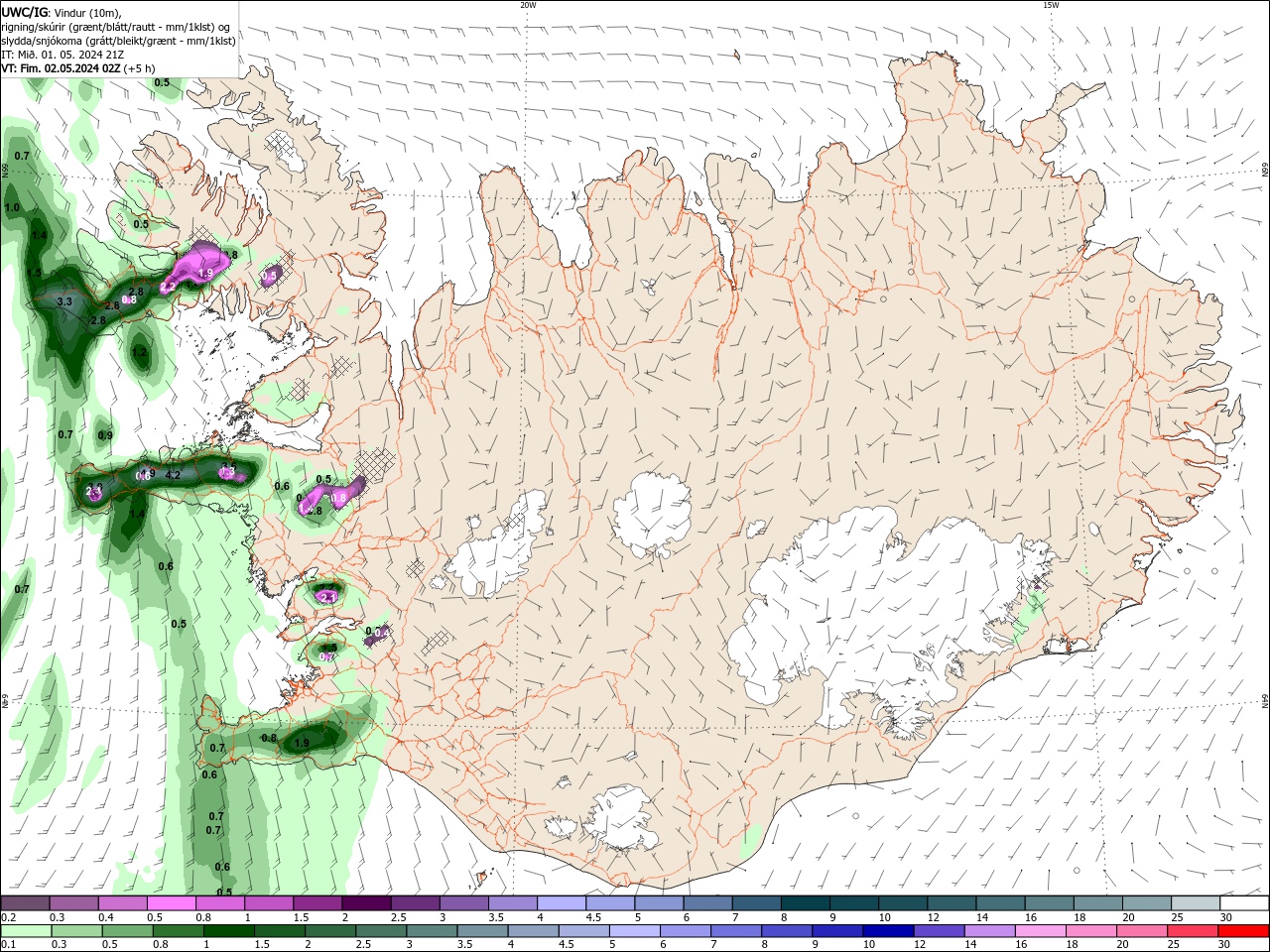Click the 'IT: Mið. 01. 05. 2024 21Z' line
Screen dimensions: 1270x952
[x=63, y=55]
